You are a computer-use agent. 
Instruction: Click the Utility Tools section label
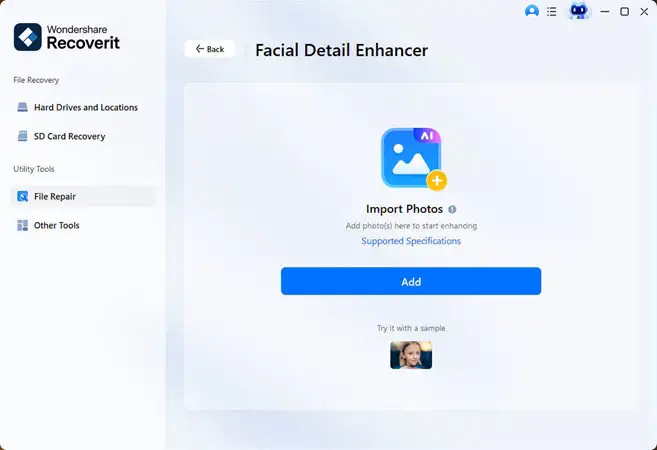click(x=34, y=169)
